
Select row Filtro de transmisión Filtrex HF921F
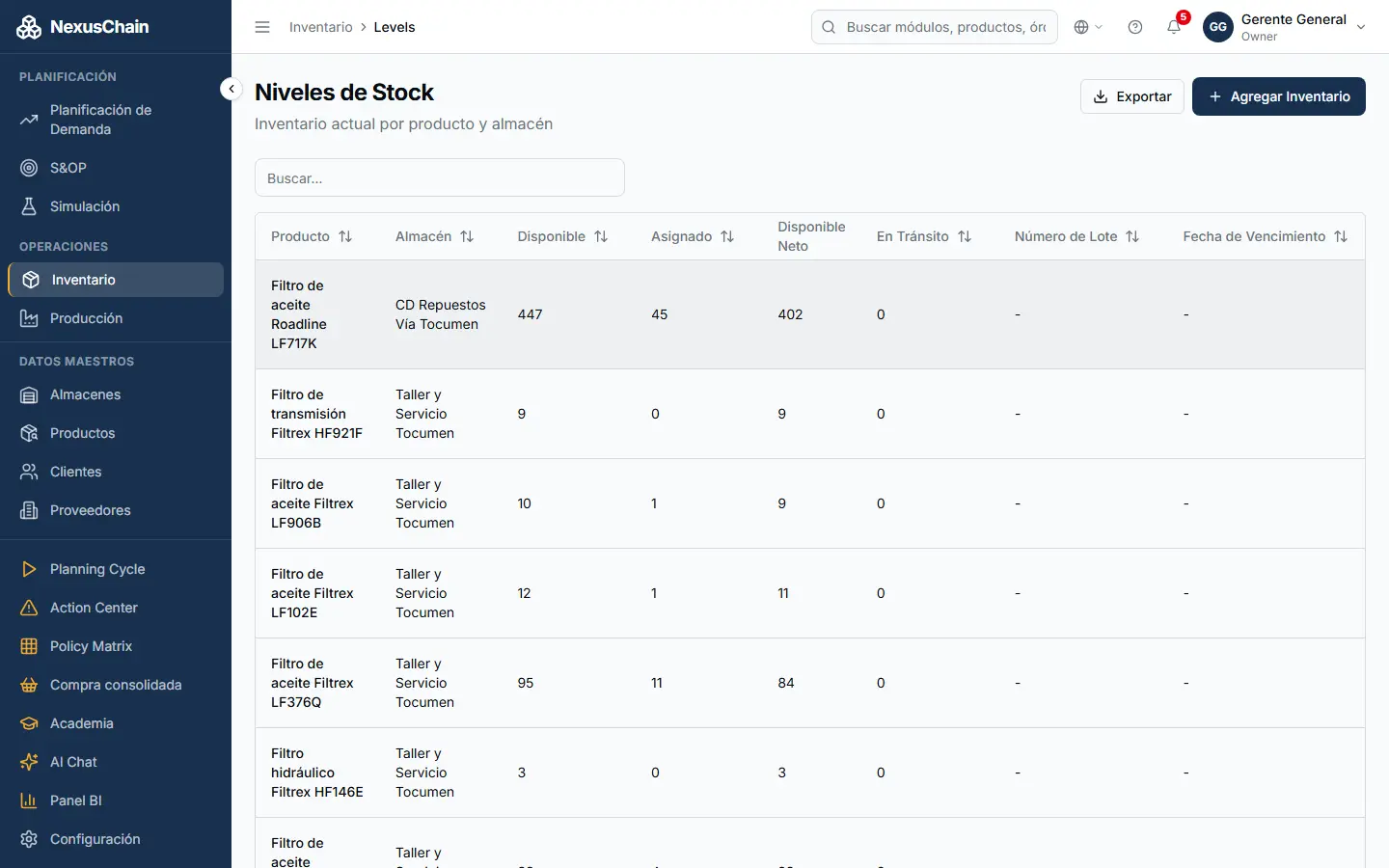click(810, 414)
